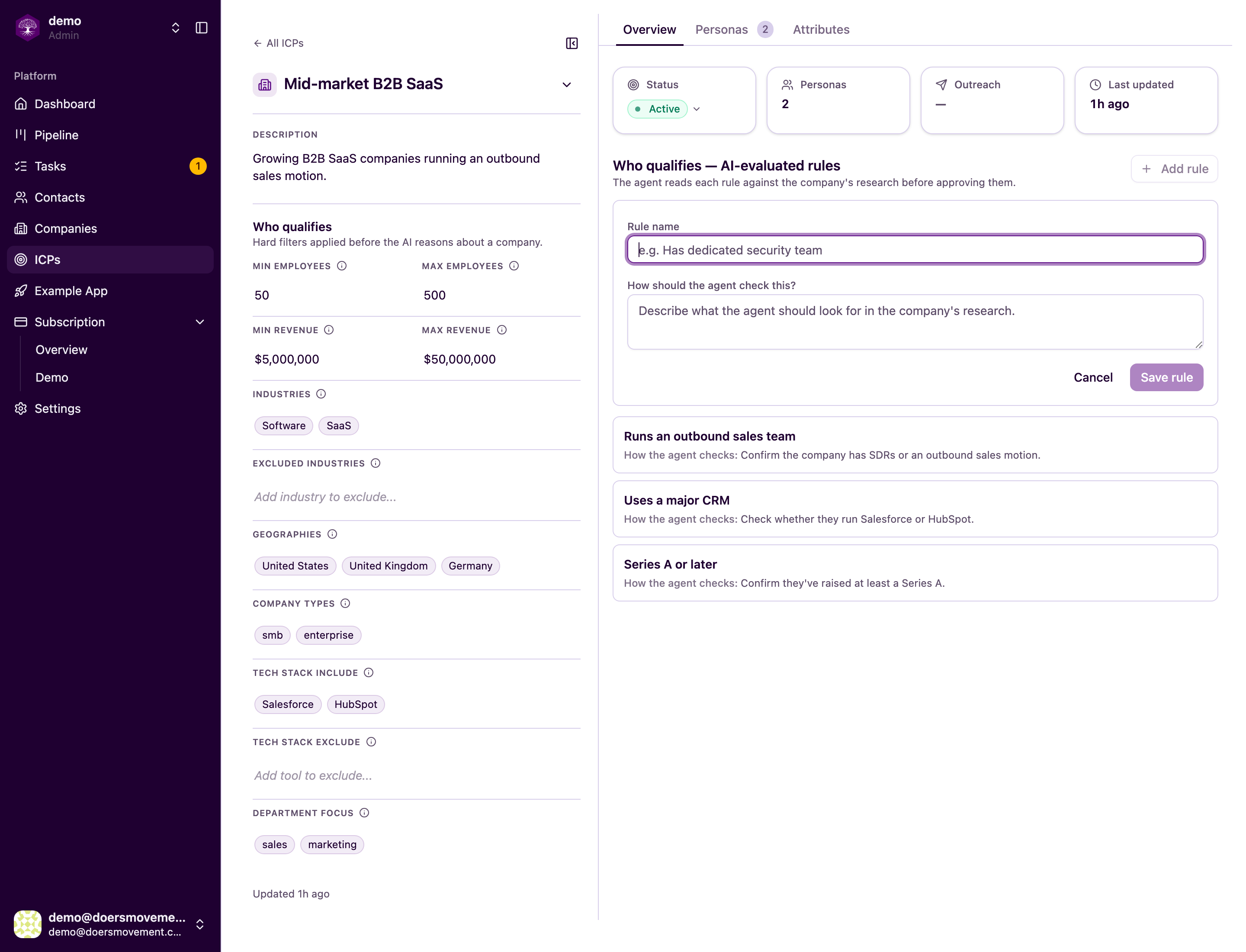
Task: Cancel the new rule form
Action: coord(1093,377)
